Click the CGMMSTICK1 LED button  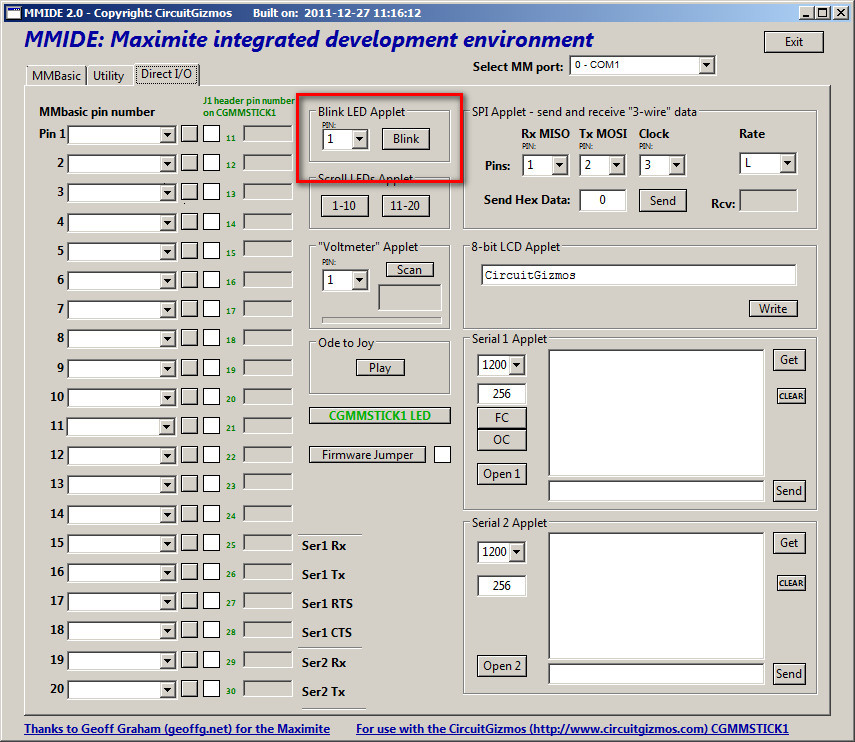coord(379,415)
